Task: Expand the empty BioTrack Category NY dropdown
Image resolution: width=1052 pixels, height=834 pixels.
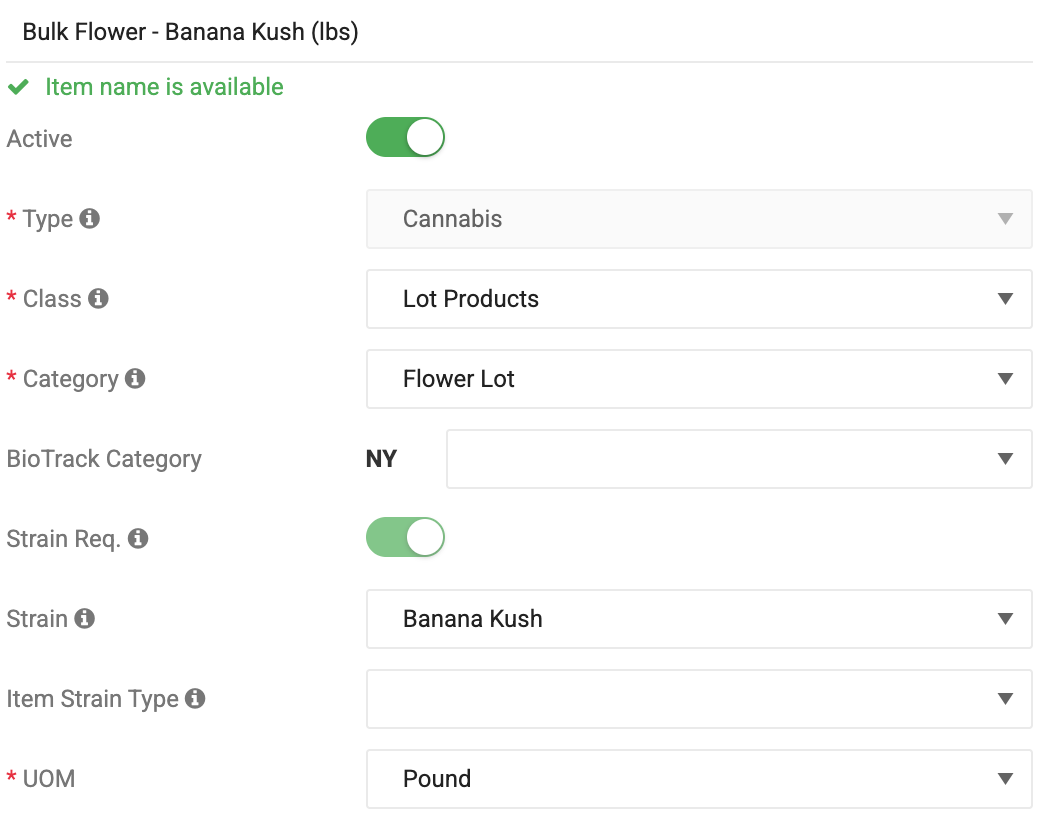Action: 739,459
